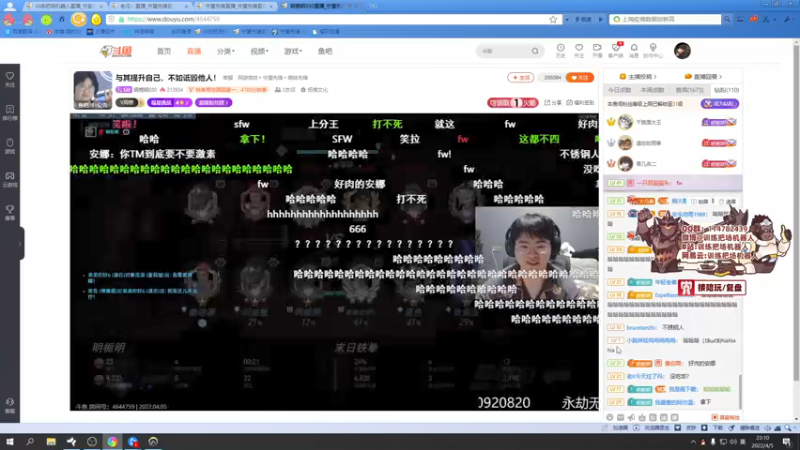Open the left sidebar trophy icon
The height and width of the screenshot is (450, 800).
pyautogui.click(x=10, y=212)
